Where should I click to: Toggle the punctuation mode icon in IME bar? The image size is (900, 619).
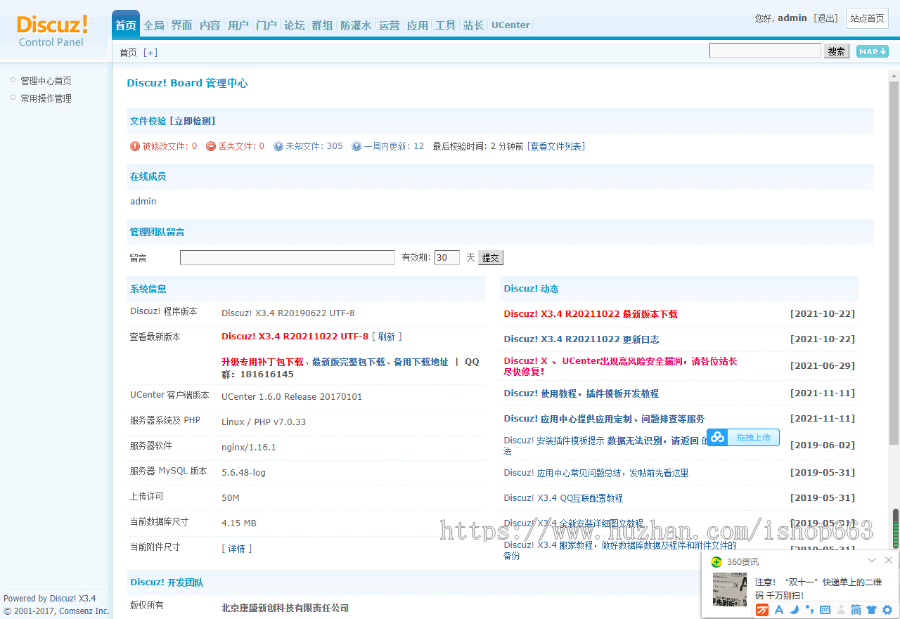[x=809, y=610]
